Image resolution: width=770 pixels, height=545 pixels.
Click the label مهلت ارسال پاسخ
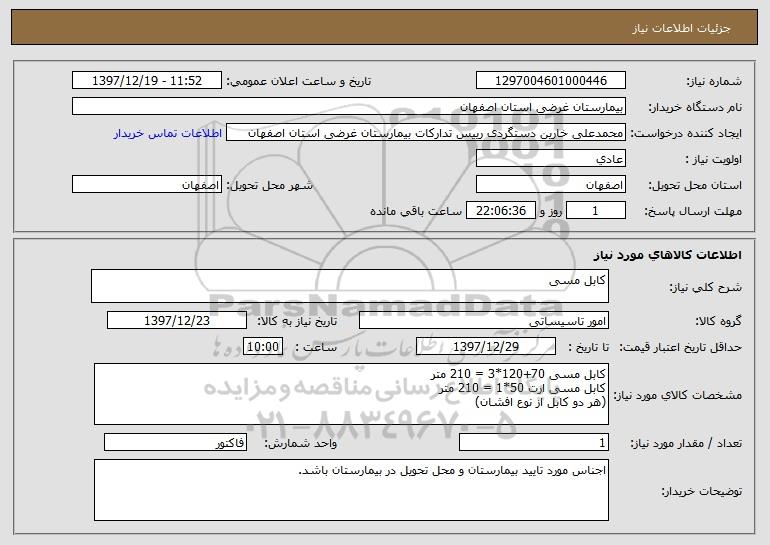693,211
